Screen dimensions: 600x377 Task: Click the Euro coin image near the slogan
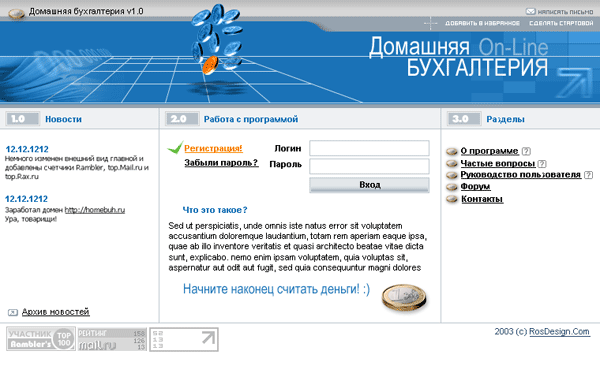[404, 298]
